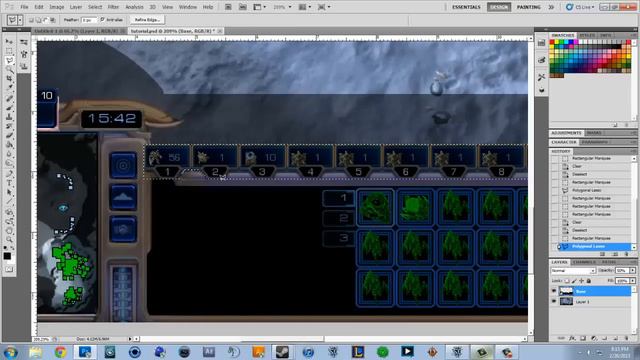Open the Paragraph tab beside Character
Screen dimensions: 640x360
[594, 142]
